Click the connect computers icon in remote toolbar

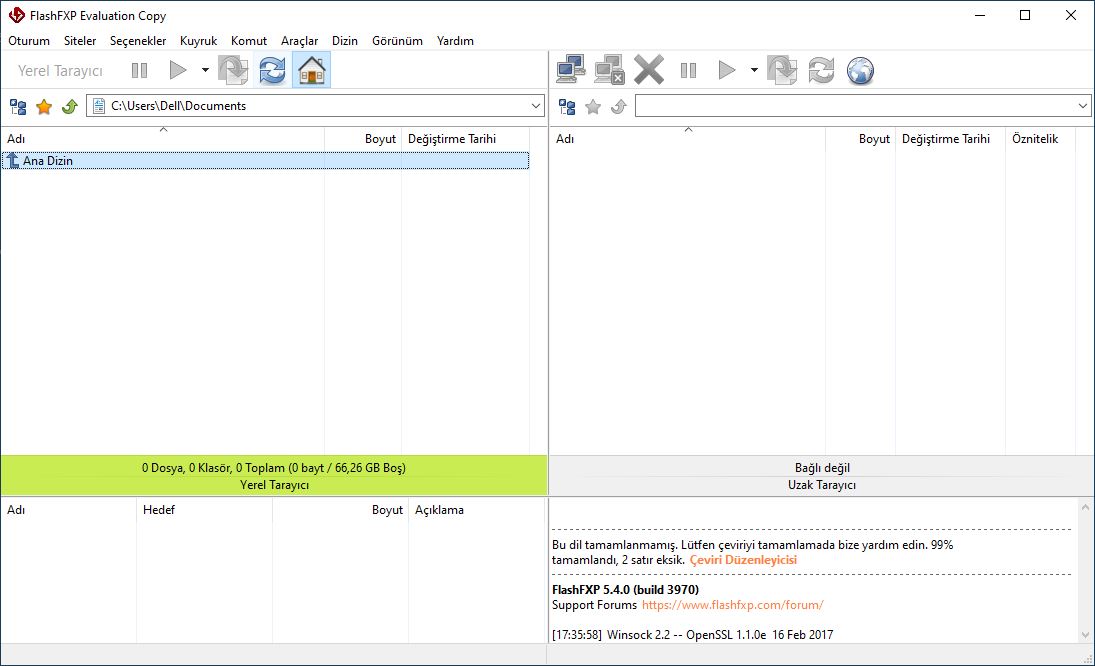coord(571,70)
